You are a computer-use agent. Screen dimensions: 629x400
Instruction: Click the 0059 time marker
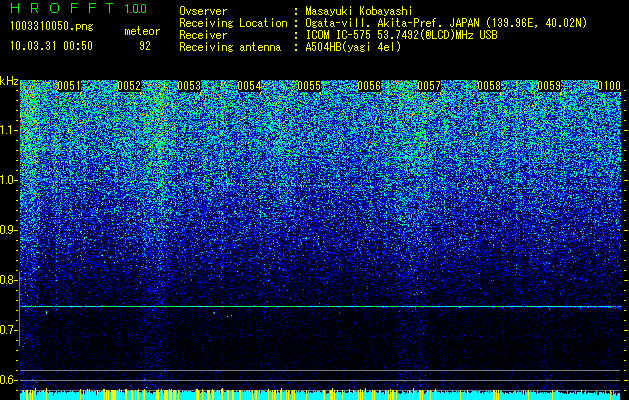549,86
